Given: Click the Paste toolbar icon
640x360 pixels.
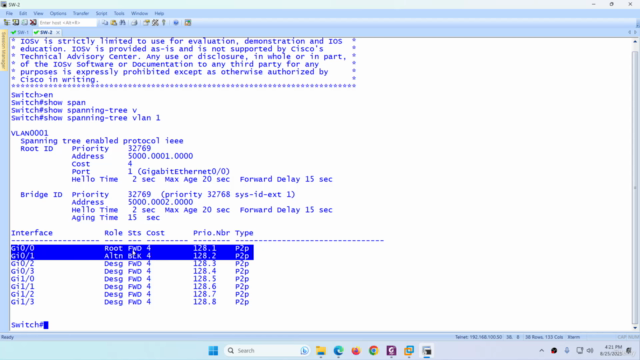Looking at the screenshot, I should (x=114, y=22).
